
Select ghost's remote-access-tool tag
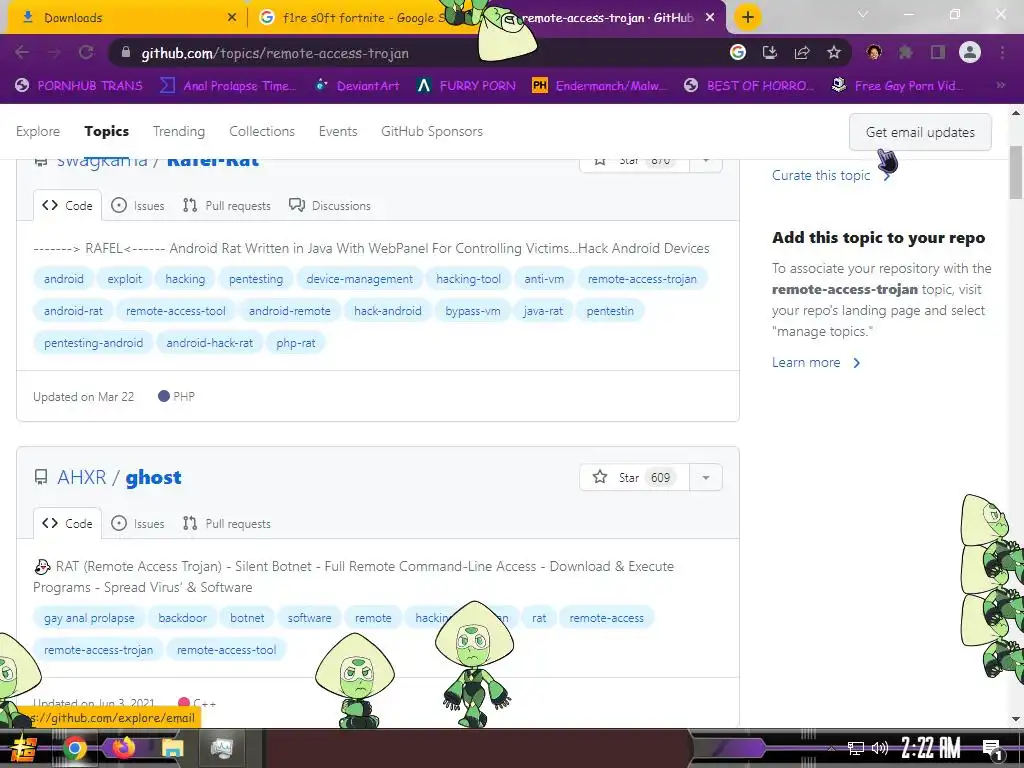226,650
